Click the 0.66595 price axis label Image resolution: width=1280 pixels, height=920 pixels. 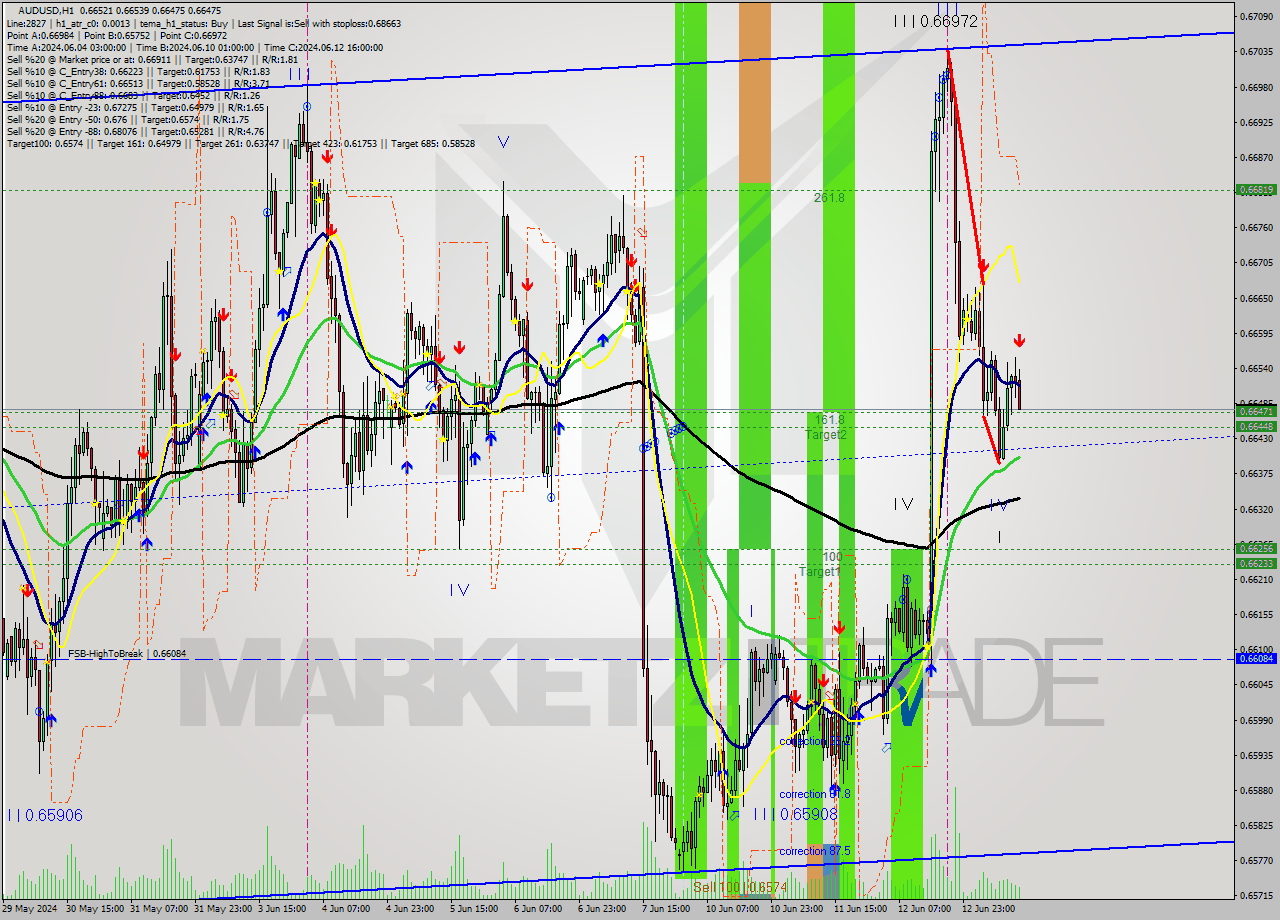(1256, 333)
